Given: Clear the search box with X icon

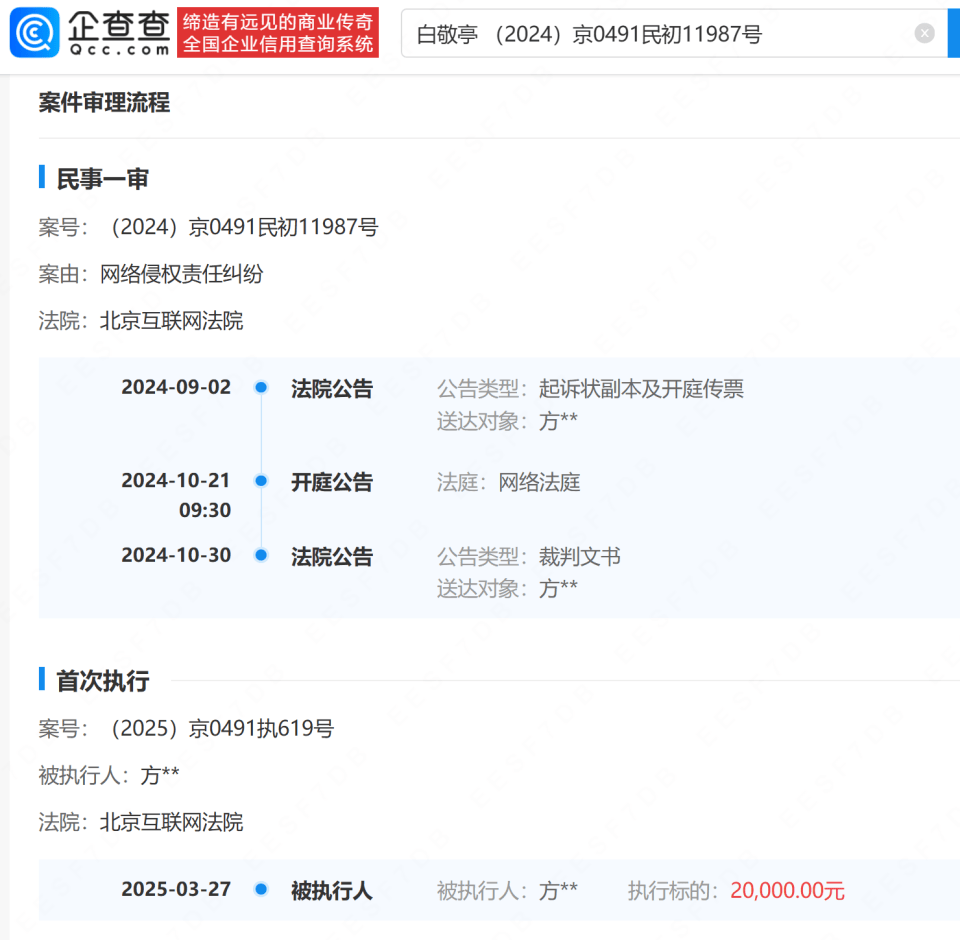Looking at the screenshot, I should coord(924,33).
